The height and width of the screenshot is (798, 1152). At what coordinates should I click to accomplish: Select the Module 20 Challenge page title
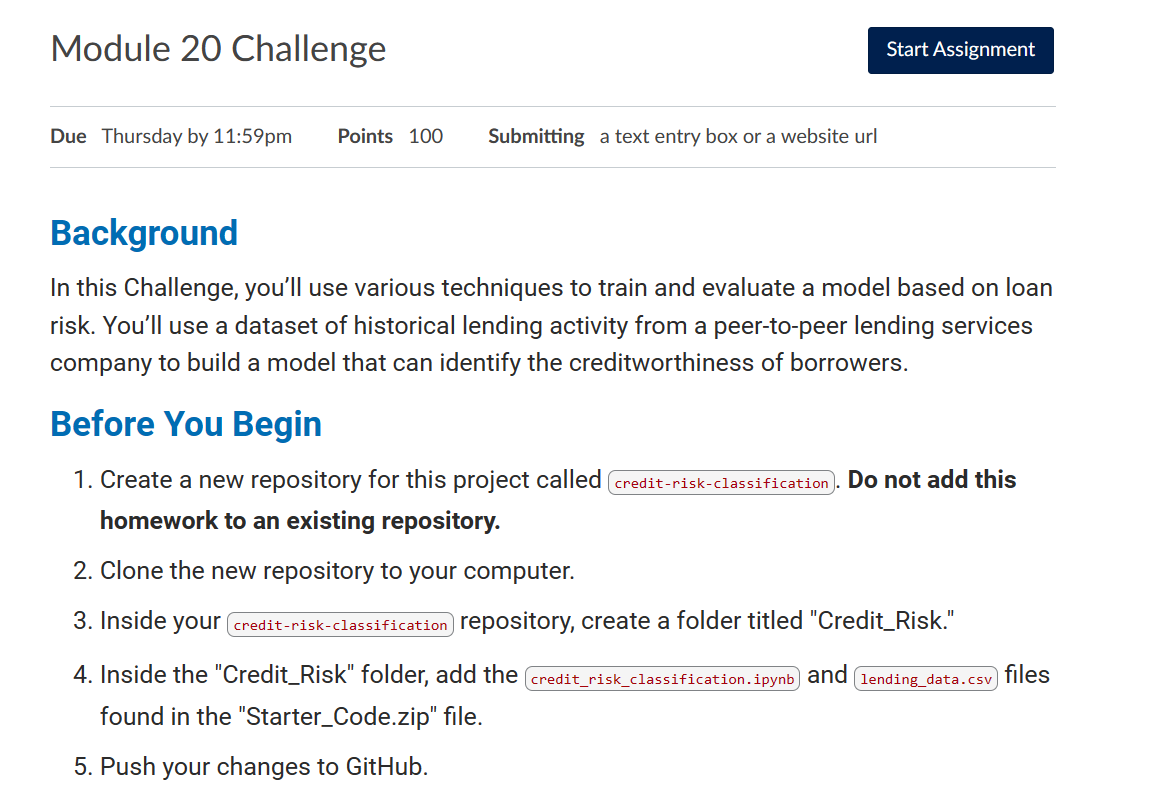tap(217, 48)
